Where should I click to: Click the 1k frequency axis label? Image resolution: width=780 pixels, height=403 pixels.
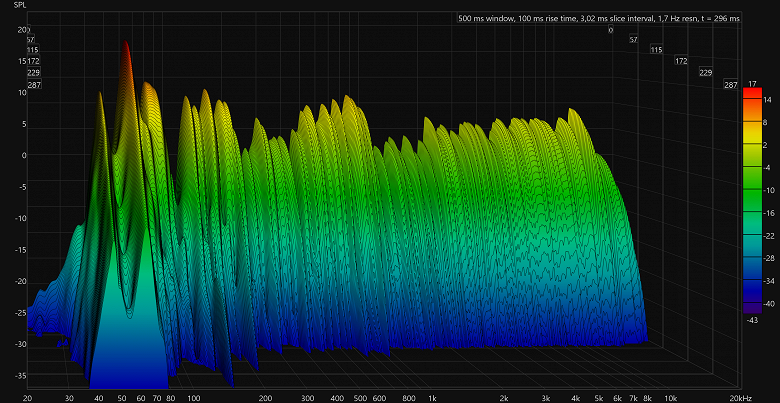click(433, 398)
